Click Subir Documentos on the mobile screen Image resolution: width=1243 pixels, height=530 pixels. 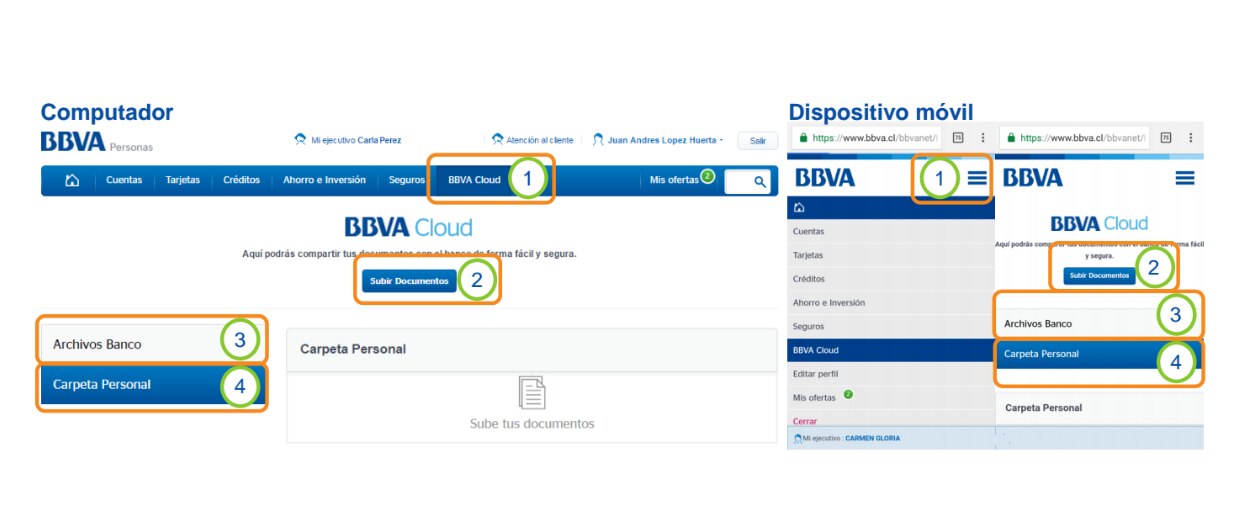pyautogui.click(x=1099, y=275)
